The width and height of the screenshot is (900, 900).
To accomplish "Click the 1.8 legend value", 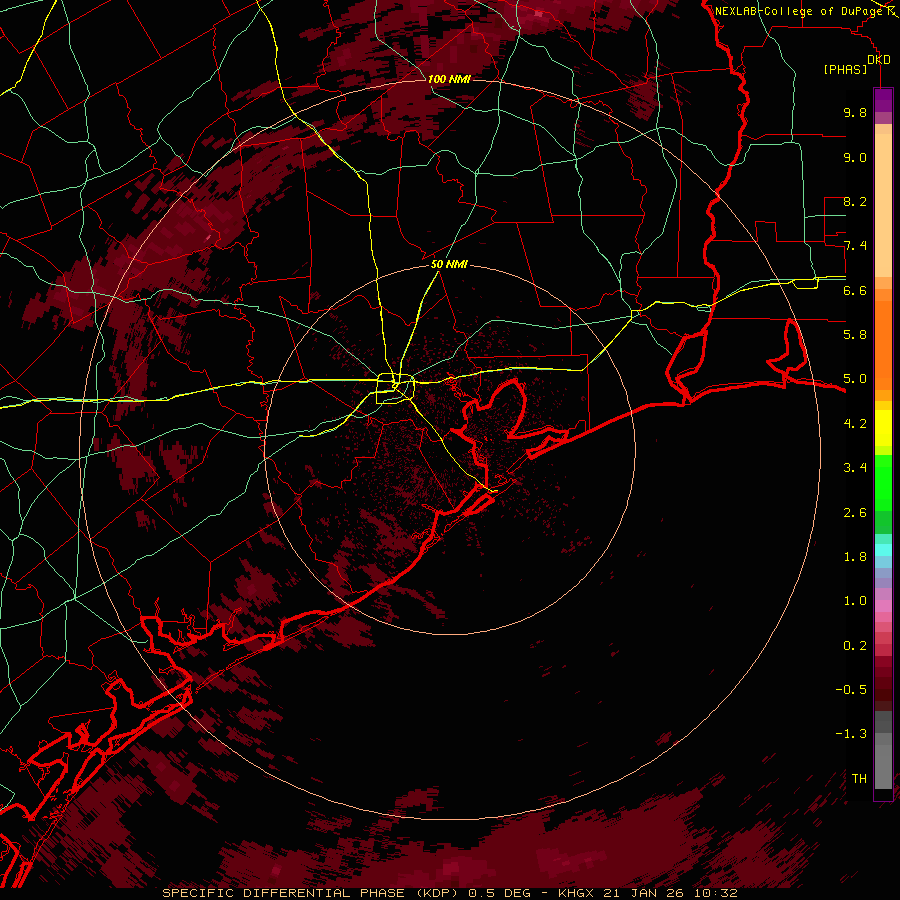I will (x=855, y=557).
